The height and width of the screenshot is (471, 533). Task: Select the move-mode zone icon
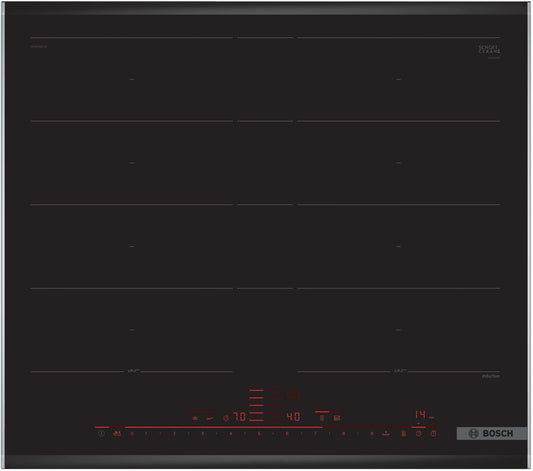pyautogui.click(x=337, y=418)
